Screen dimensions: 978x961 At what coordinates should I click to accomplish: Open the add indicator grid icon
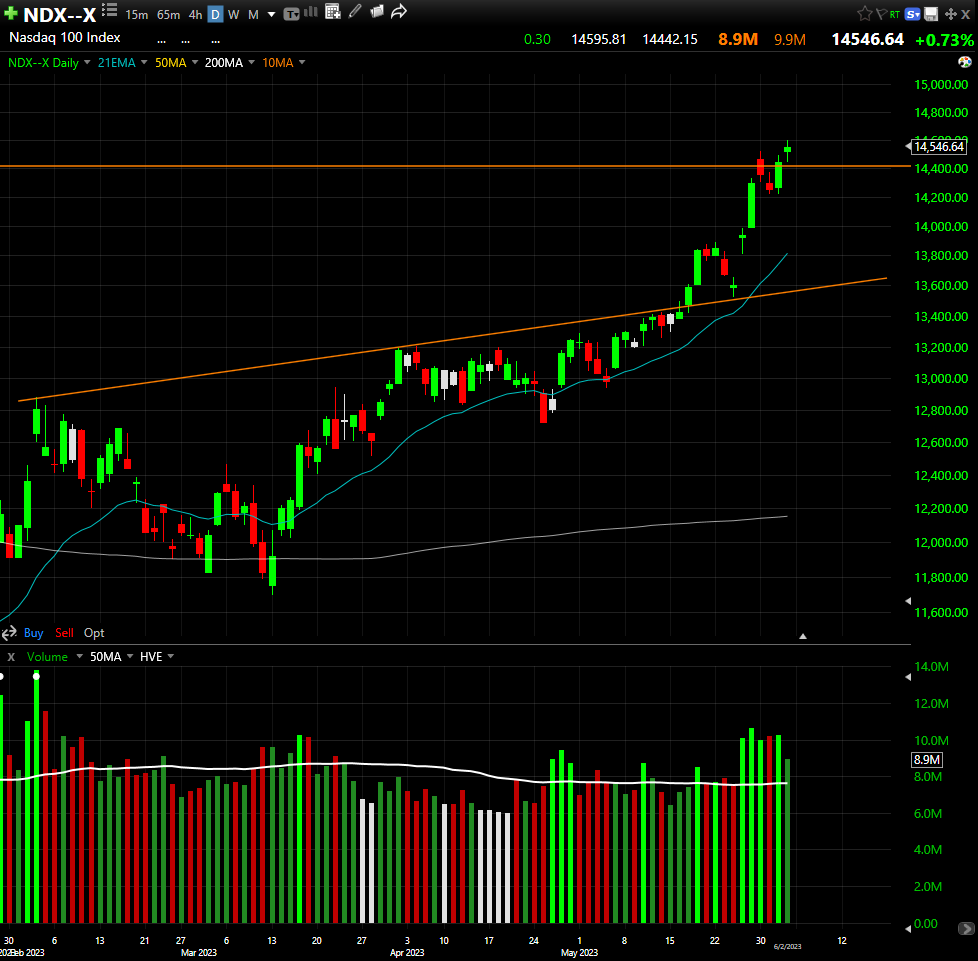333,11
